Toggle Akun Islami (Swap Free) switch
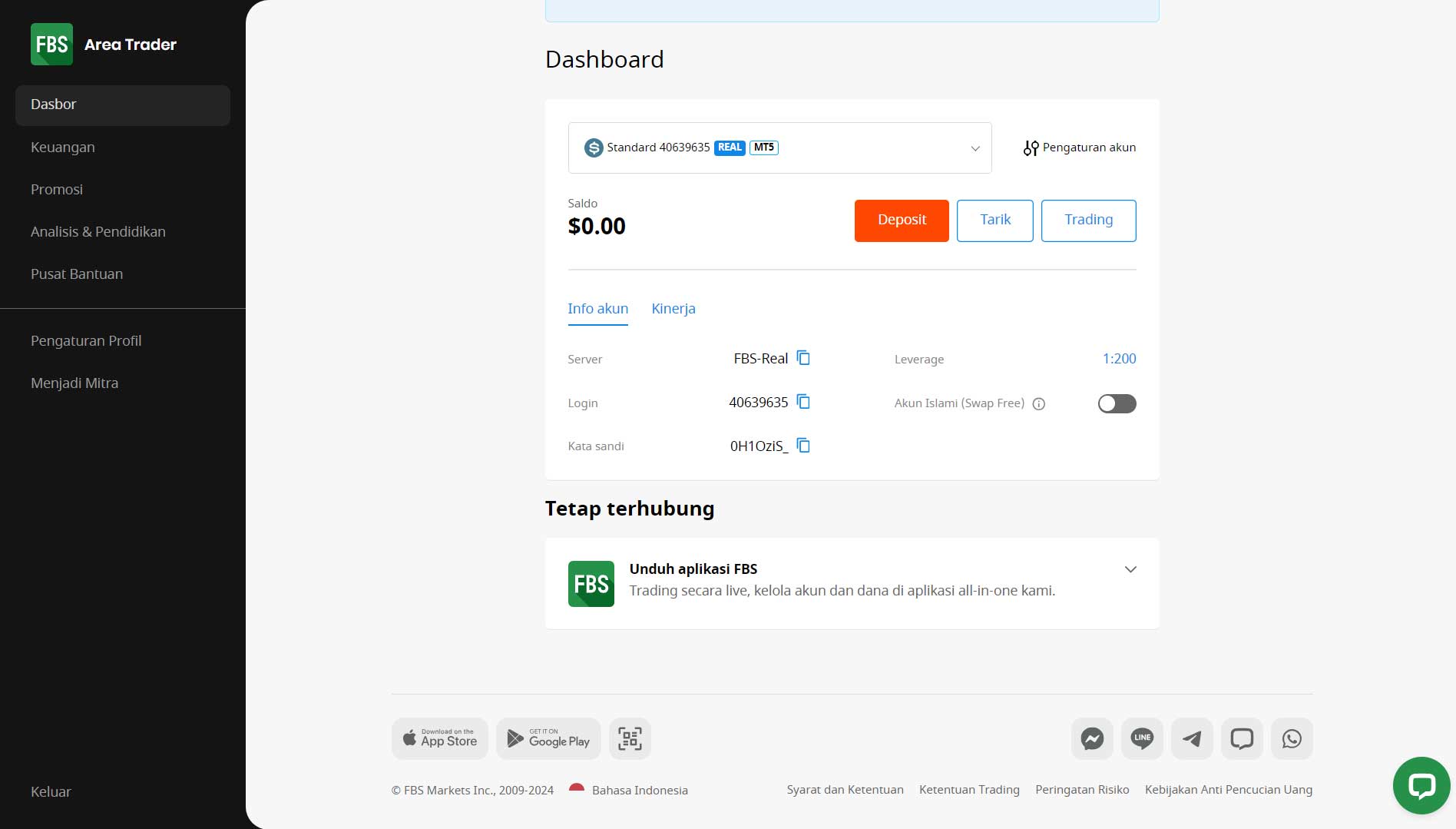1456x829 pixels. click(x=1117, y=403)
